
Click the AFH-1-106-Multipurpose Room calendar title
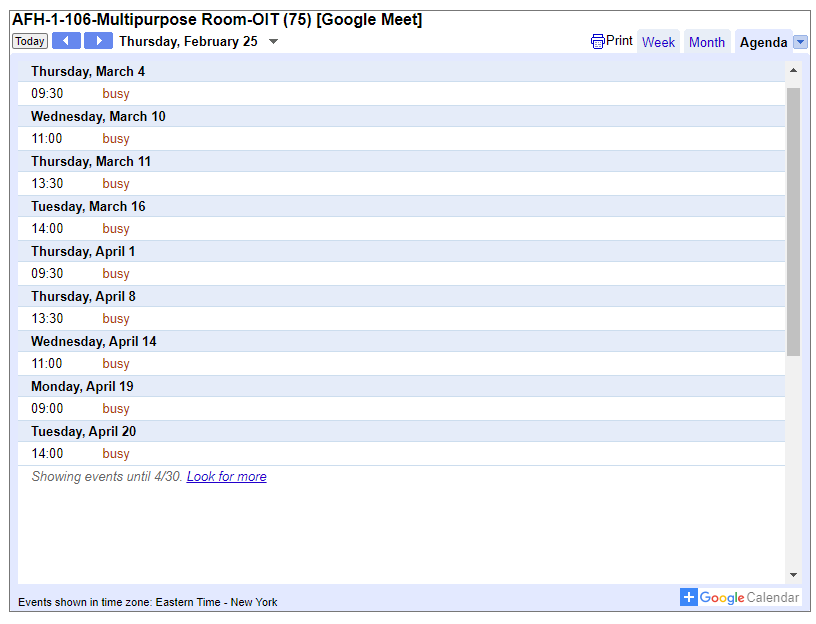[217, 20]
